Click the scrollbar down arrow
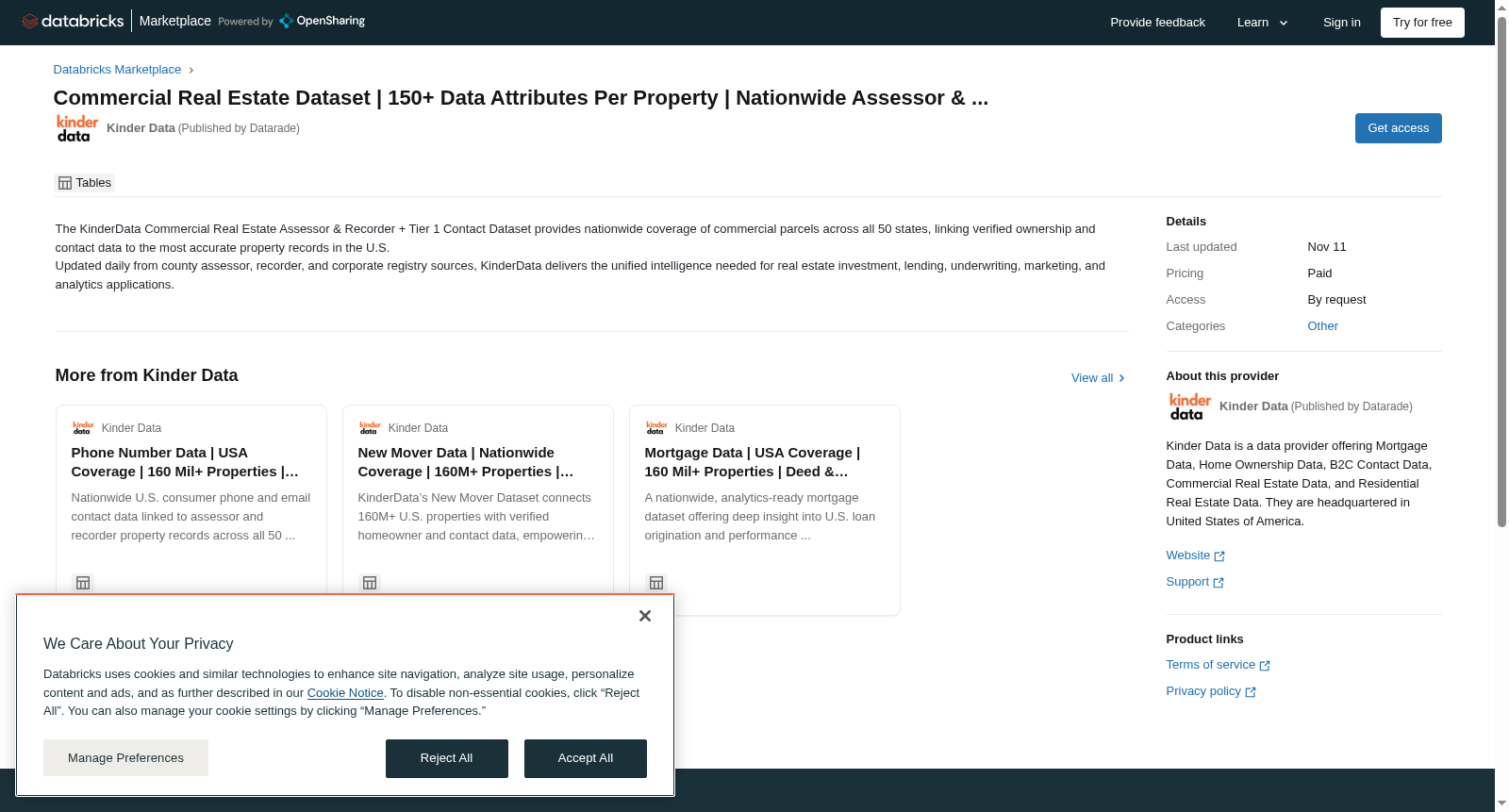This screenshot has height=812, width=1509. pyautogui.click(x=1501, y=804)
